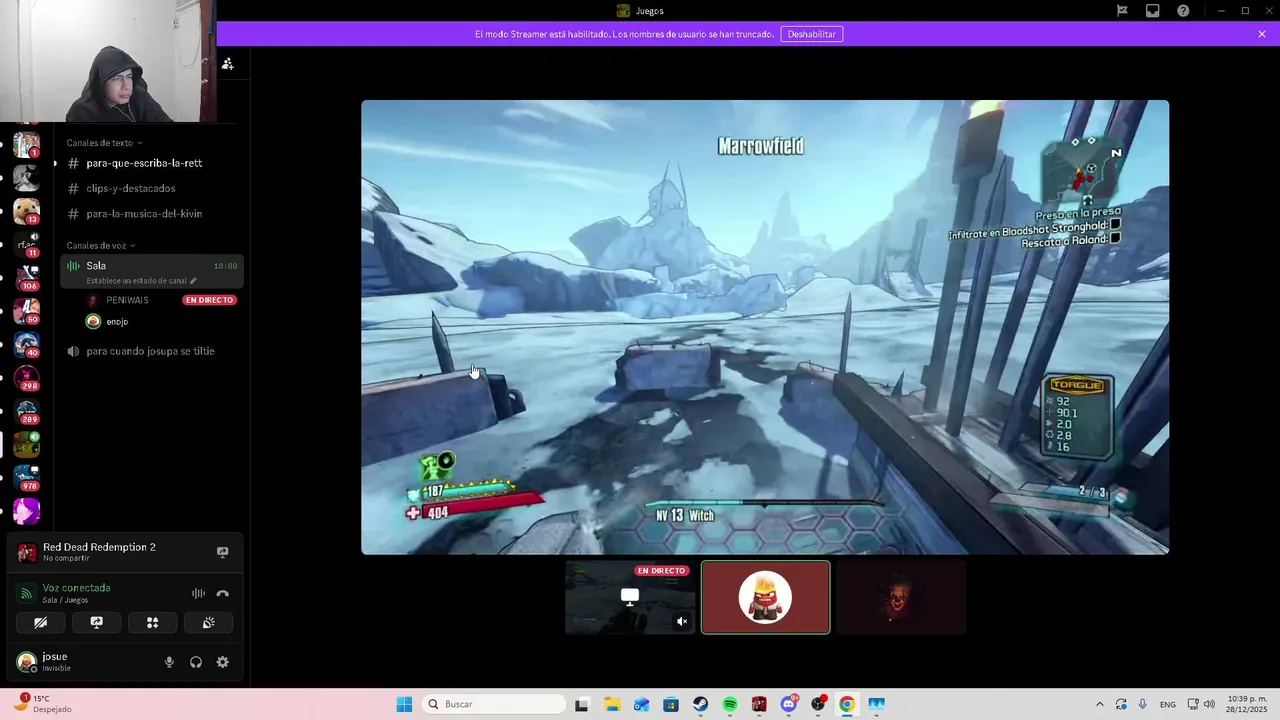
Task: Open the activities launcher button
Action: tap(153, 622)
